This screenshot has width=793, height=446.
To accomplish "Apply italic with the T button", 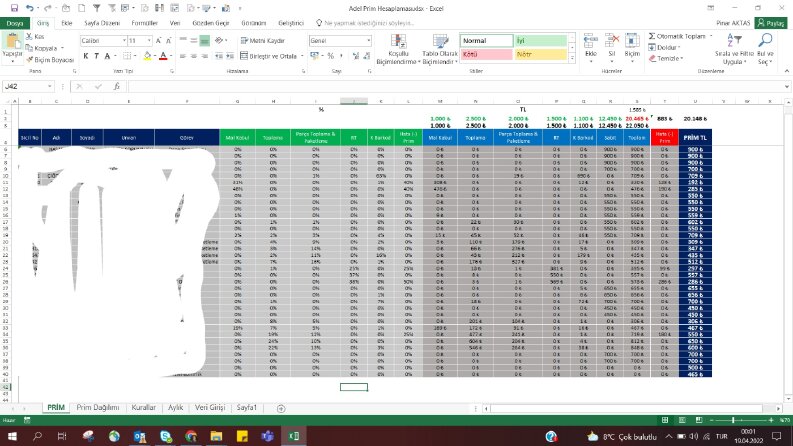I will (96, 56).
